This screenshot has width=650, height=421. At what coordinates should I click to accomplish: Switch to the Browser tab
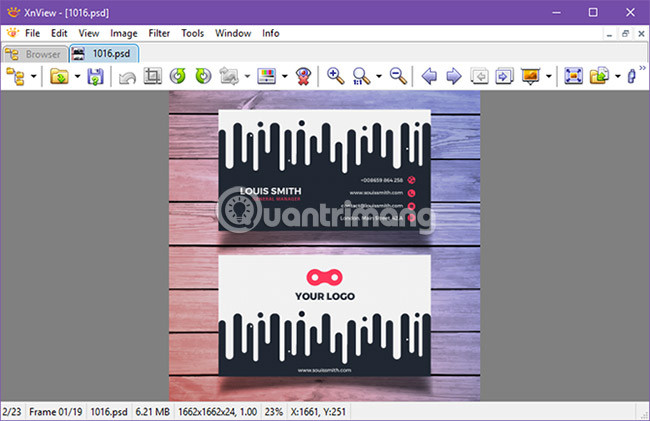coord(35,54)
